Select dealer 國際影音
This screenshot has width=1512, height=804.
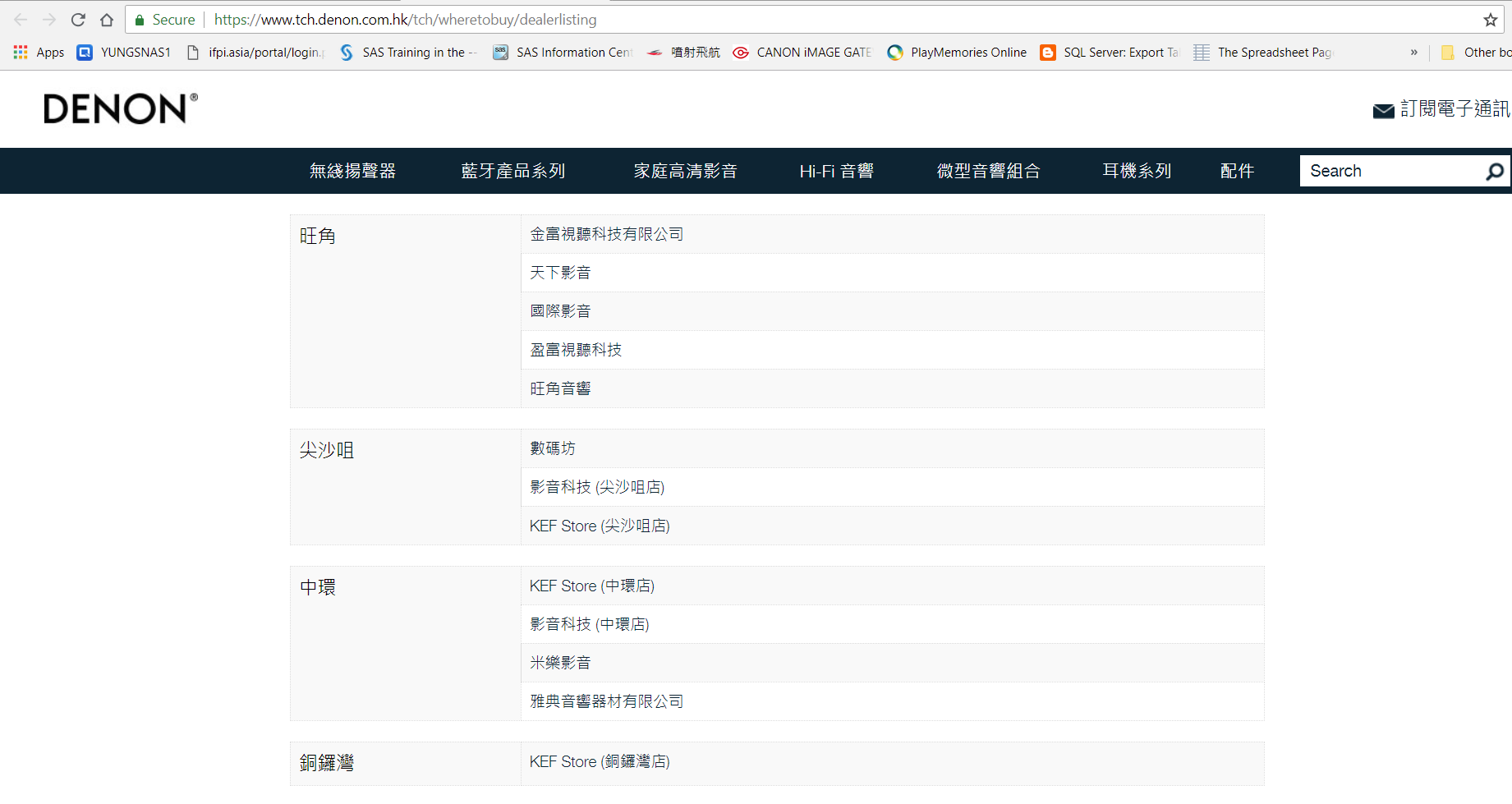coord(560,311)
